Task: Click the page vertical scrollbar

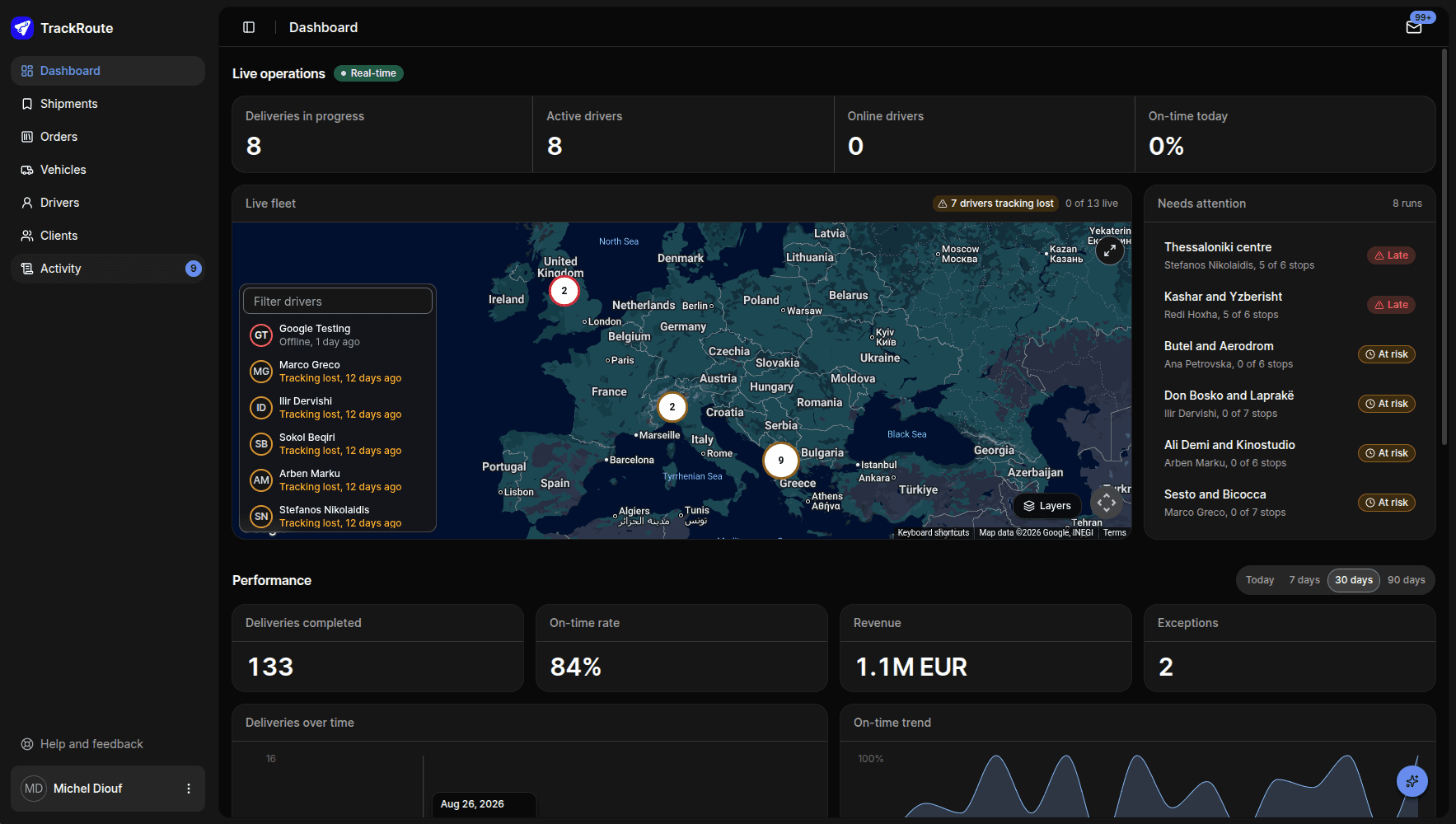Action: tap(1444, 247)
